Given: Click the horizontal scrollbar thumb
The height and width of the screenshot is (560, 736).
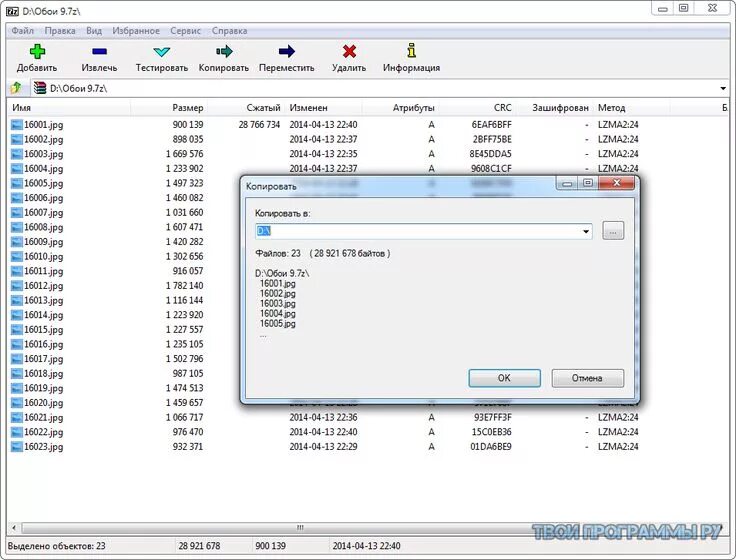Looking at the screenshot, I should [300, 528].
